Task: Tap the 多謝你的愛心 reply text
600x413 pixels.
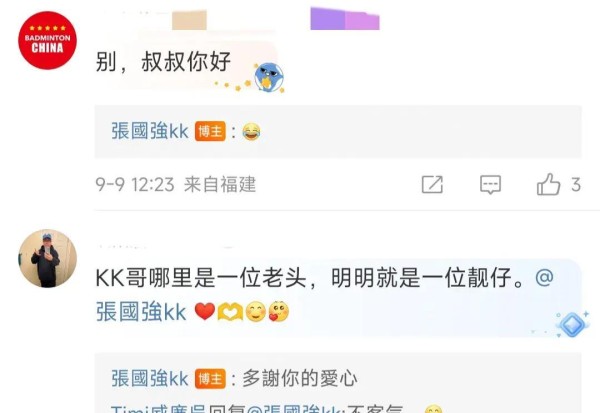Action: [x=300, y=379]
